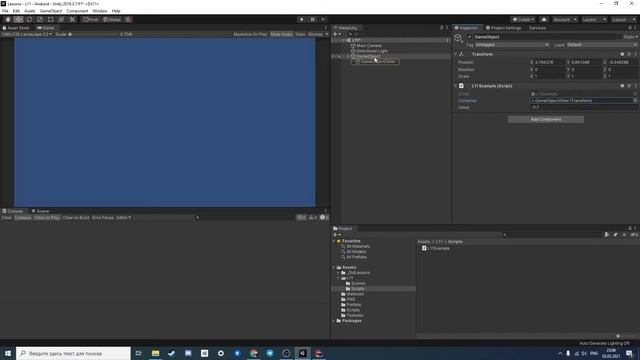Click GameObject cube icon in Inspector
640x360 pixels.
458,38
